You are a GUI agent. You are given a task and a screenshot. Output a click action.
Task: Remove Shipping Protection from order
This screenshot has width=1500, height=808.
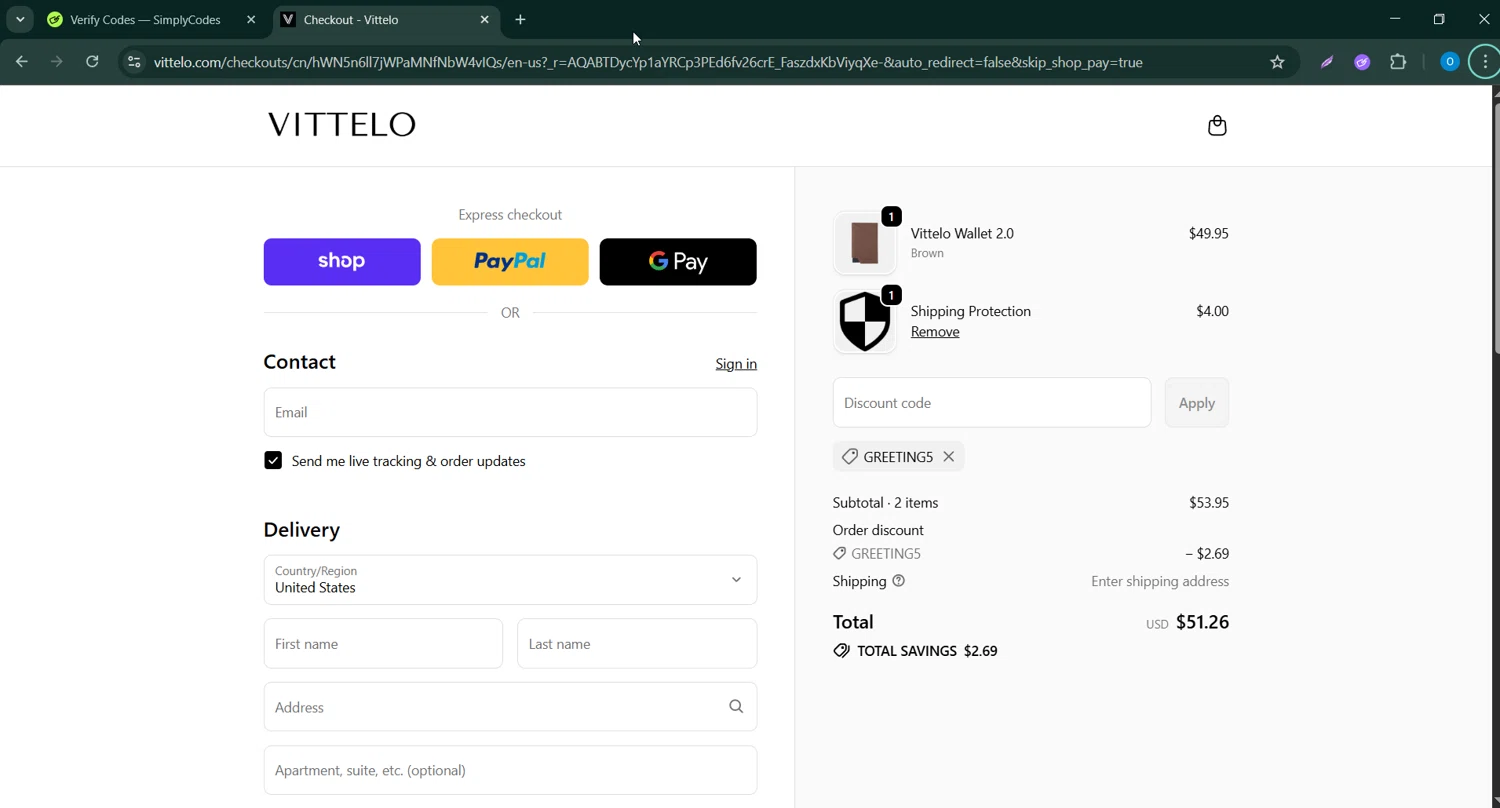935,332
